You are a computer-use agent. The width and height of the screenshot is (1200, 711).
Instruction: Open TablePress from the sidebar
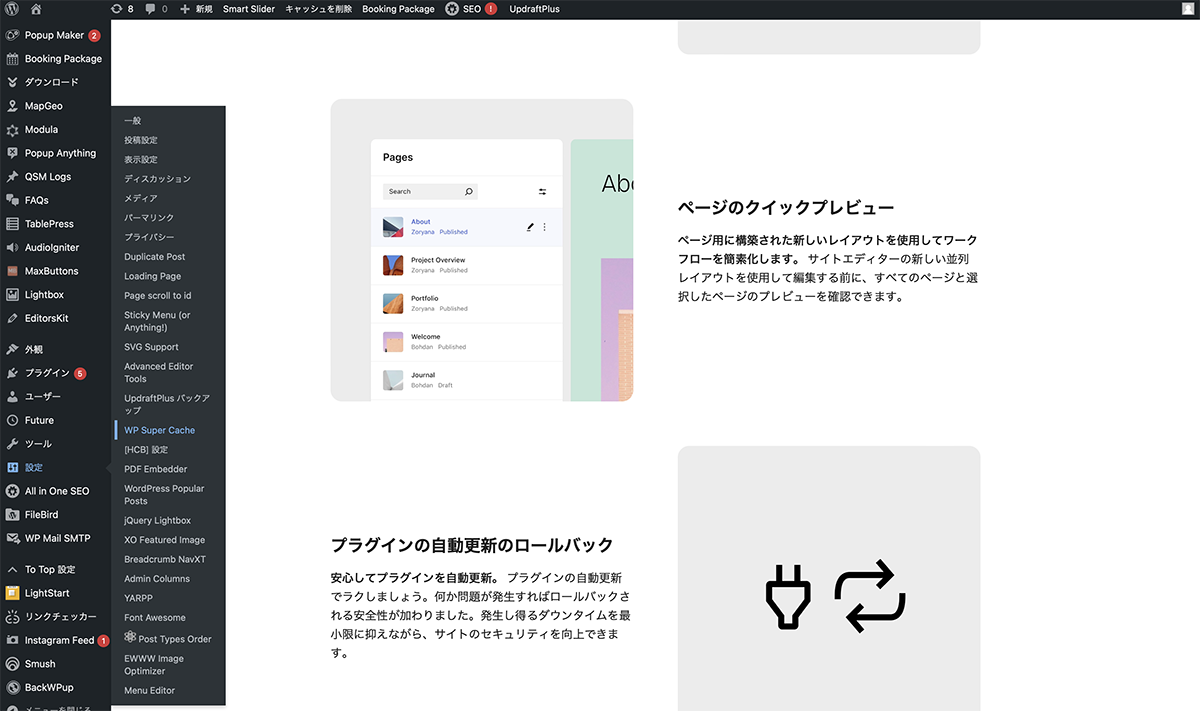tap(49, 224)
